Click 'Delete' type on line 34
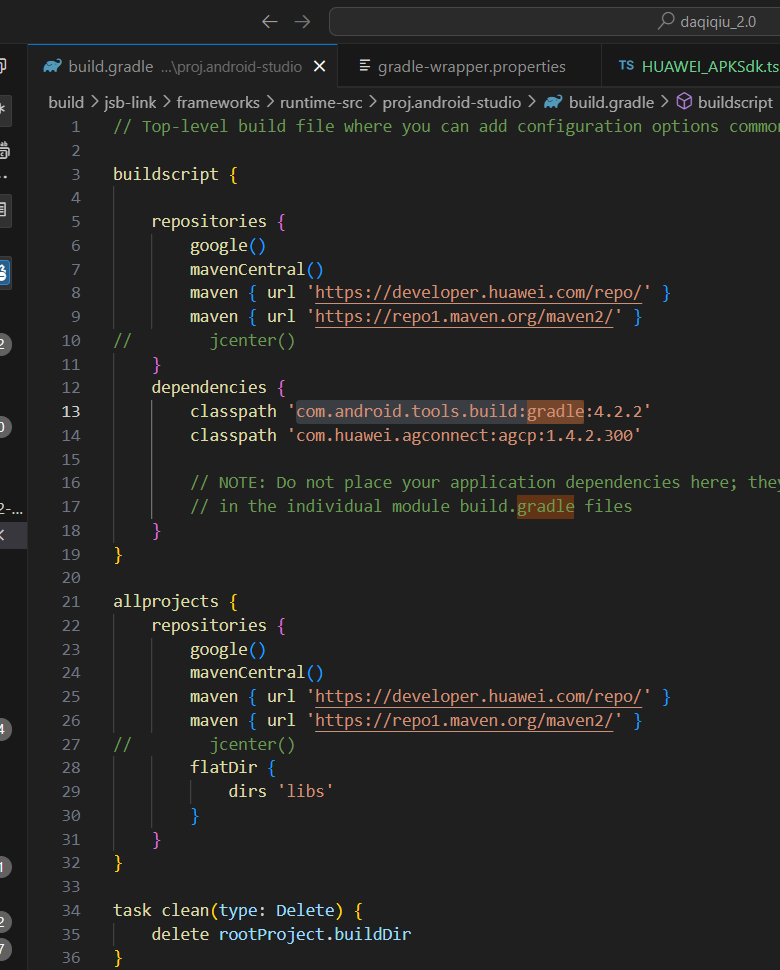The height and width of the screenshot is (970, 780). click(305, 911)
